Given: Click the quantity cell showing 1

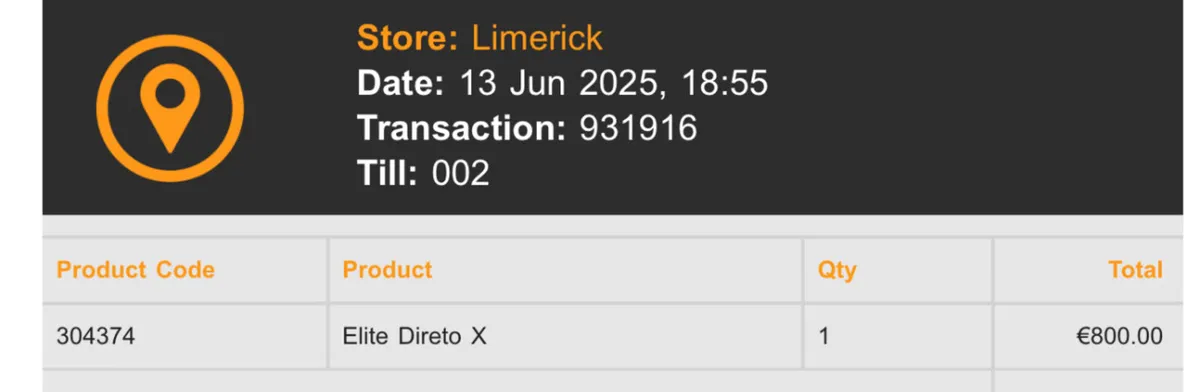Looking at the screenshot, I should point(897,337).
